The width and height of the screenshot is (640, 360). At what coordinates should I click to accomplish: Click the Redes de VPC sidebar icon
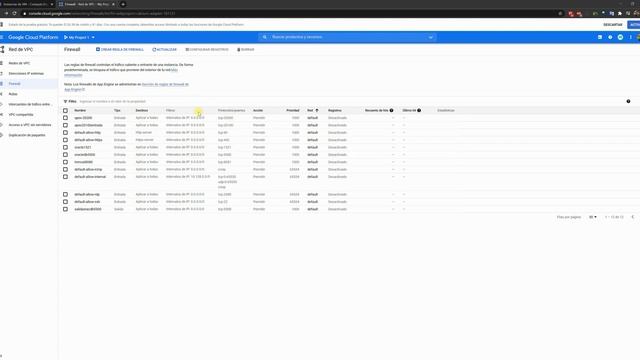coord(2,63)
